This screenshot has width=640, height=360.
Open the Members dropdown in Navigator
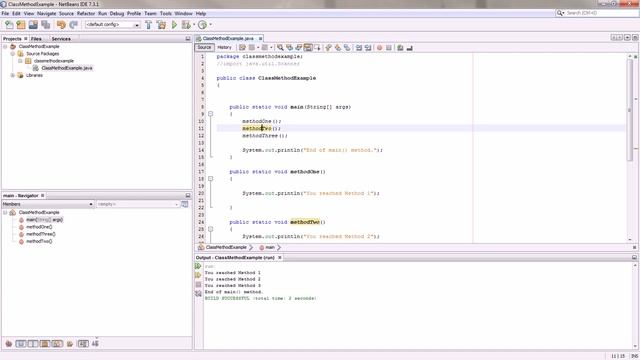[x=48, y=204]
